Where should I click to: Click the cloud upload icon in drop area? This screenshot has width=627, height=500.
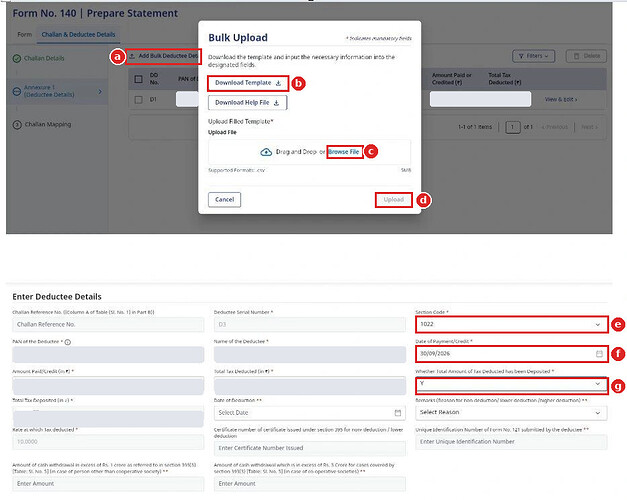click(266, 152)
